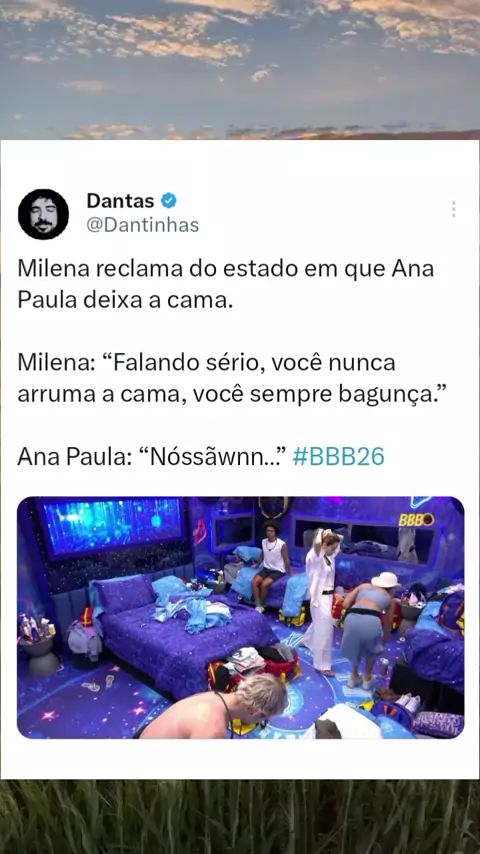Click the blue verified badge
Screen dimensions: 480x854
[169, 201]
